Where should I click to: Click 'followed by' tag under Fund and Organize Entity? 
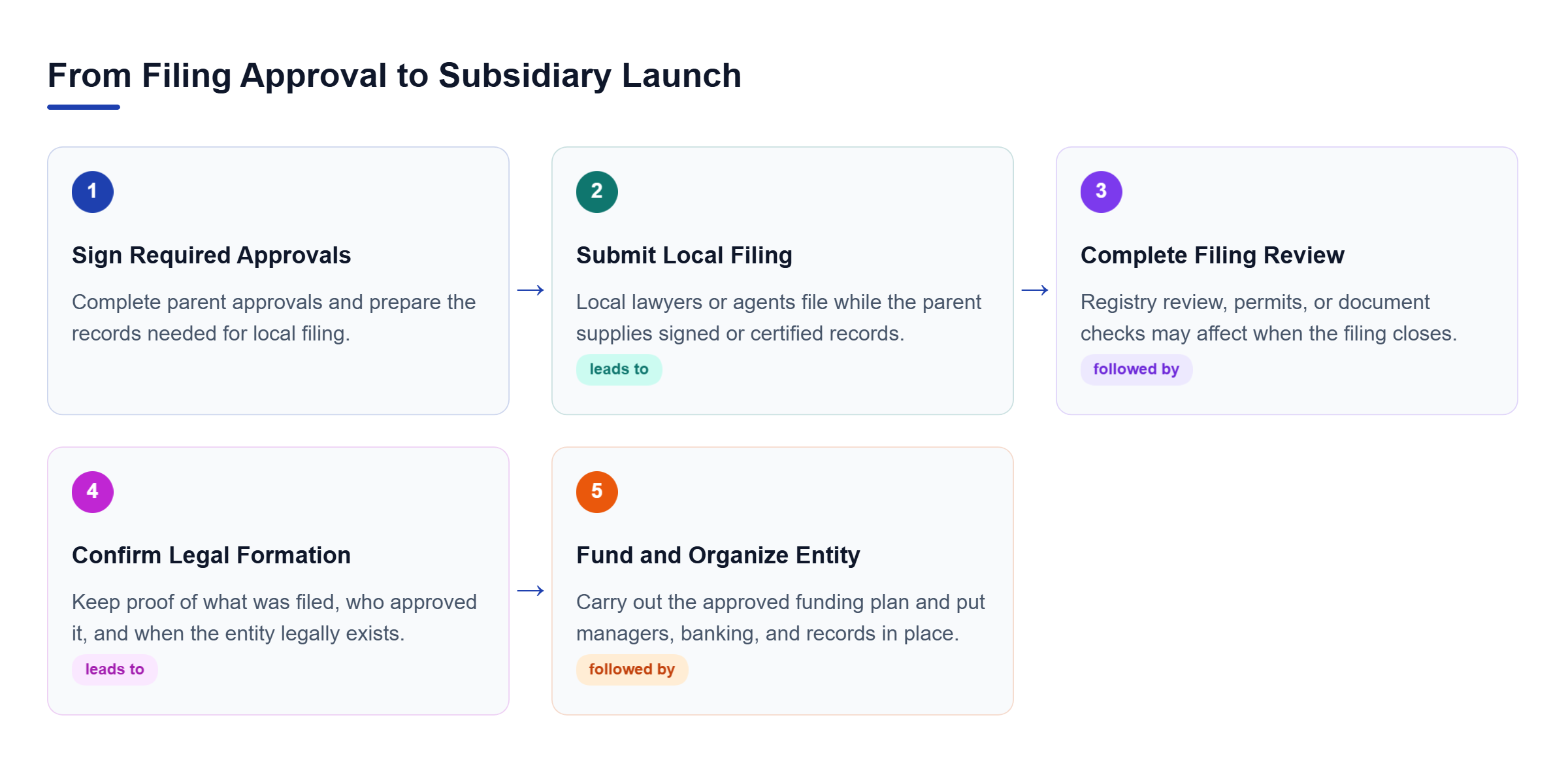pos(632,670)
